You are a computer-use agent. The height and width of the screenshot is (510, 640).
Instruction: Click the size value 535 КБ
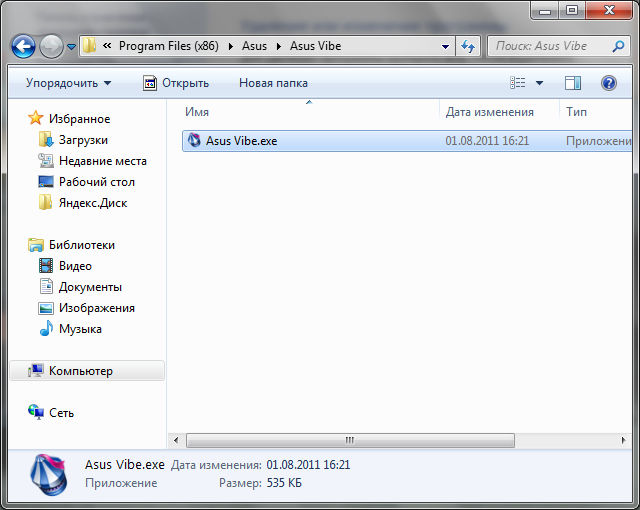[284, 483]
